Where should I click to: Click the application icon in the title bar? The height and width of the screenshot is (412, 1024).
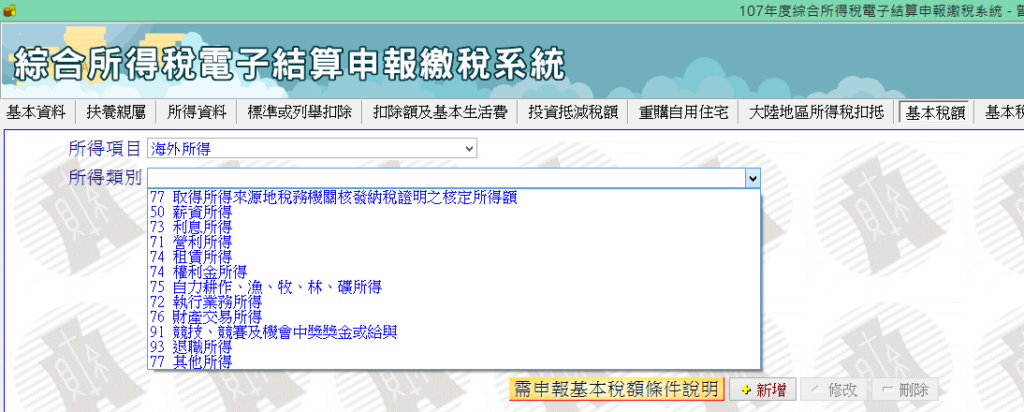pos(9,9)
